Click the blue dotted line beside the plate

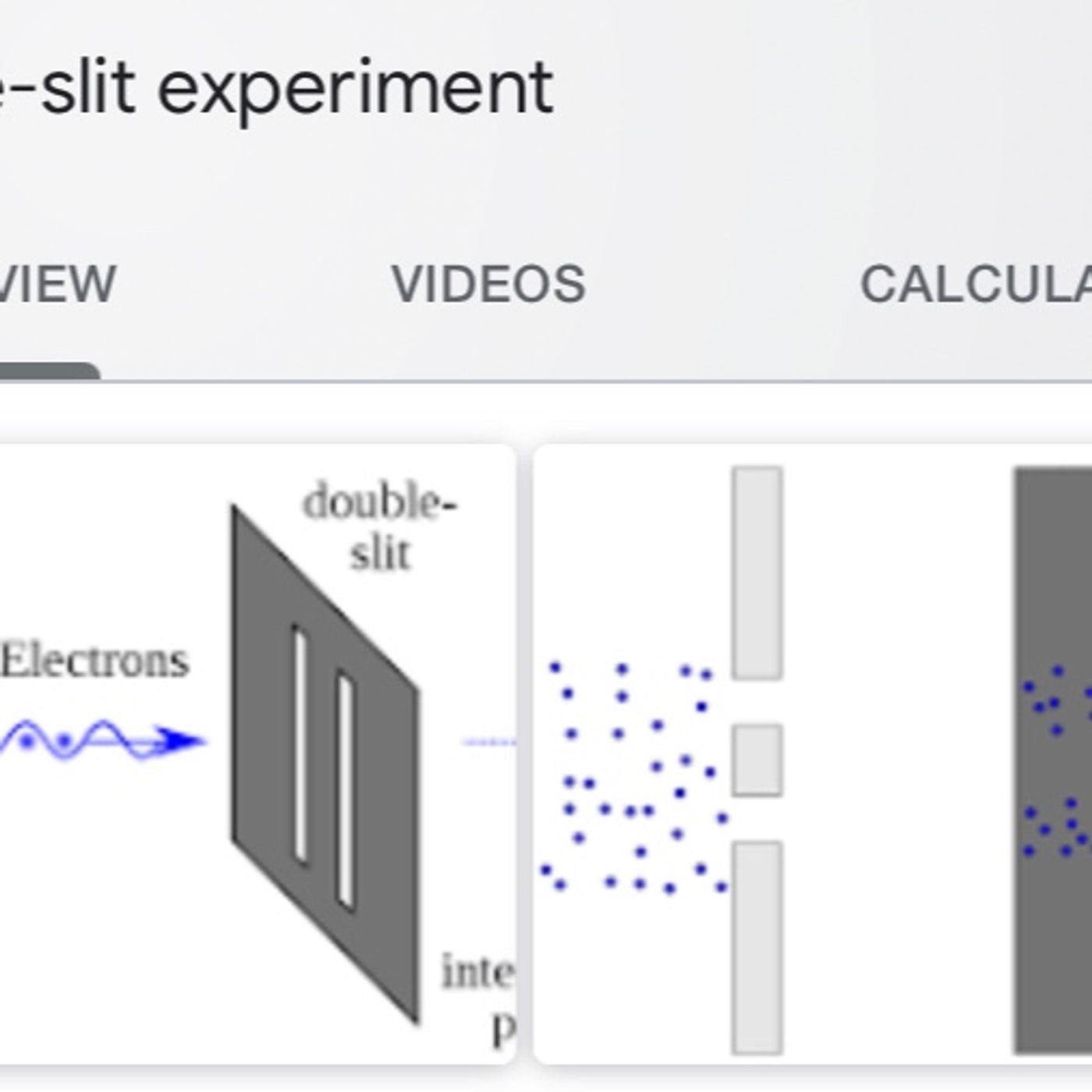point(488,742)
